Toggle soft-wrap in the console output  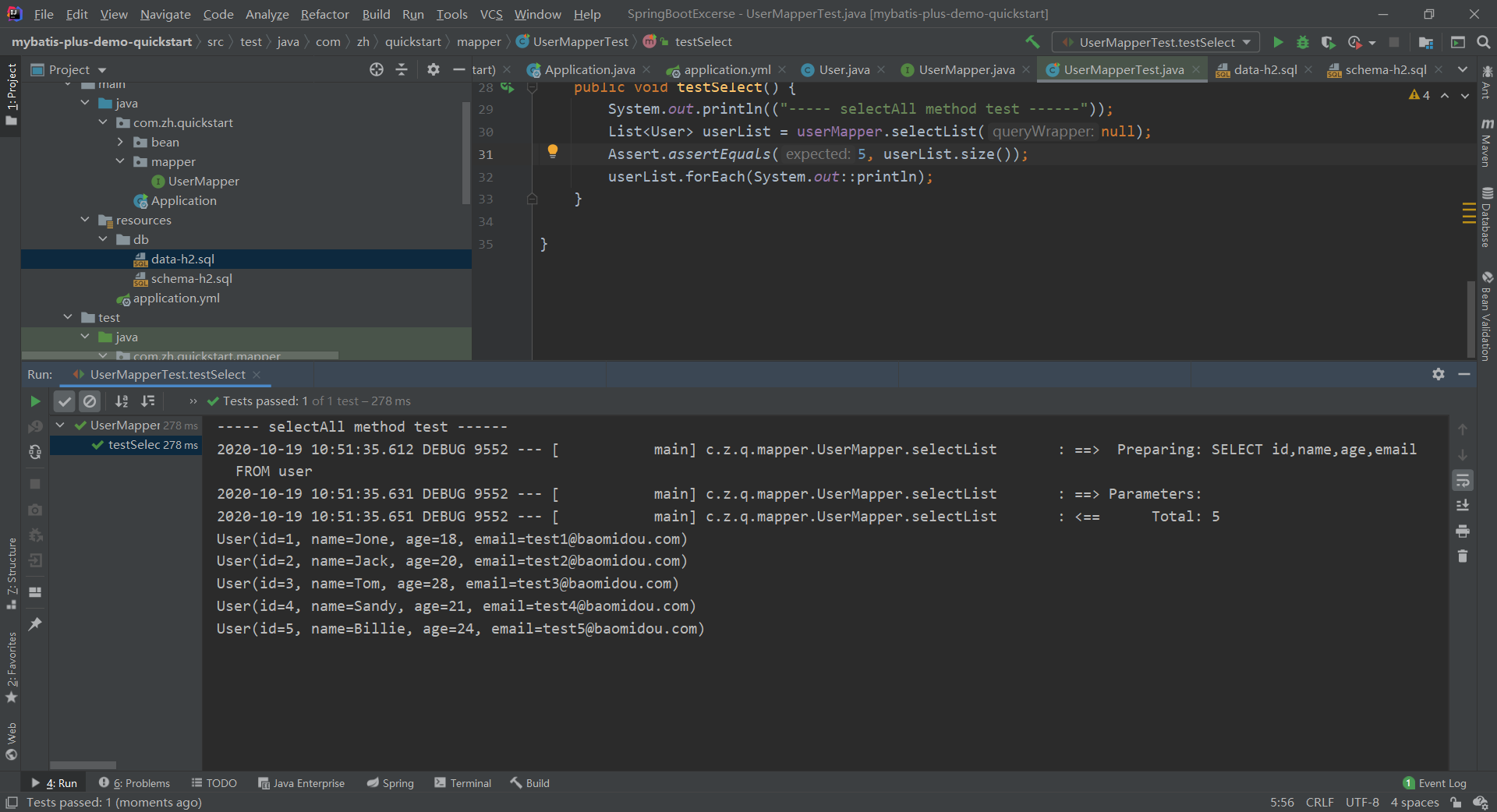(x=1463, y=480)
